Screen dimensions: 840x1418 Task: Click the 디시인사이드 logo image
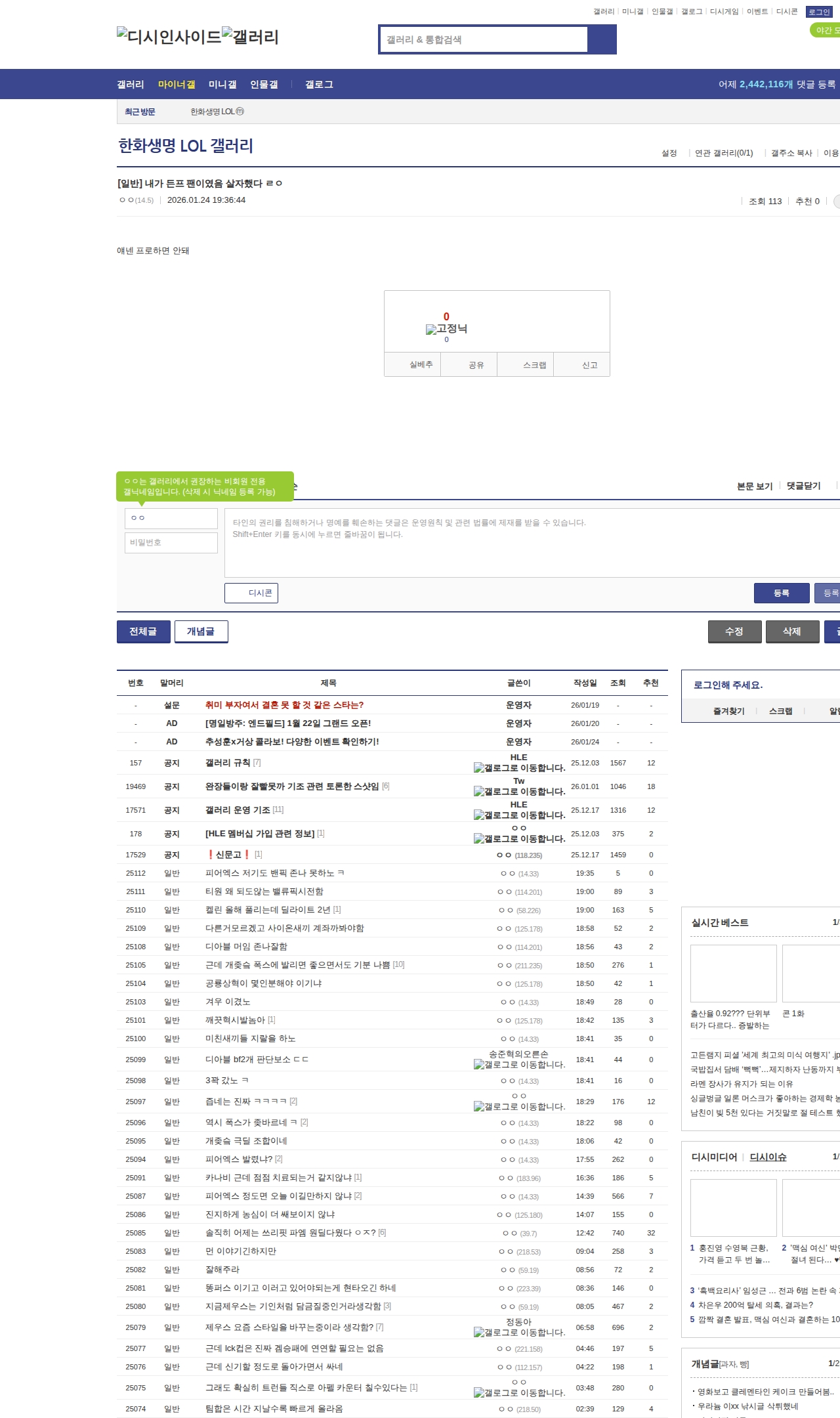coord(169,36)
